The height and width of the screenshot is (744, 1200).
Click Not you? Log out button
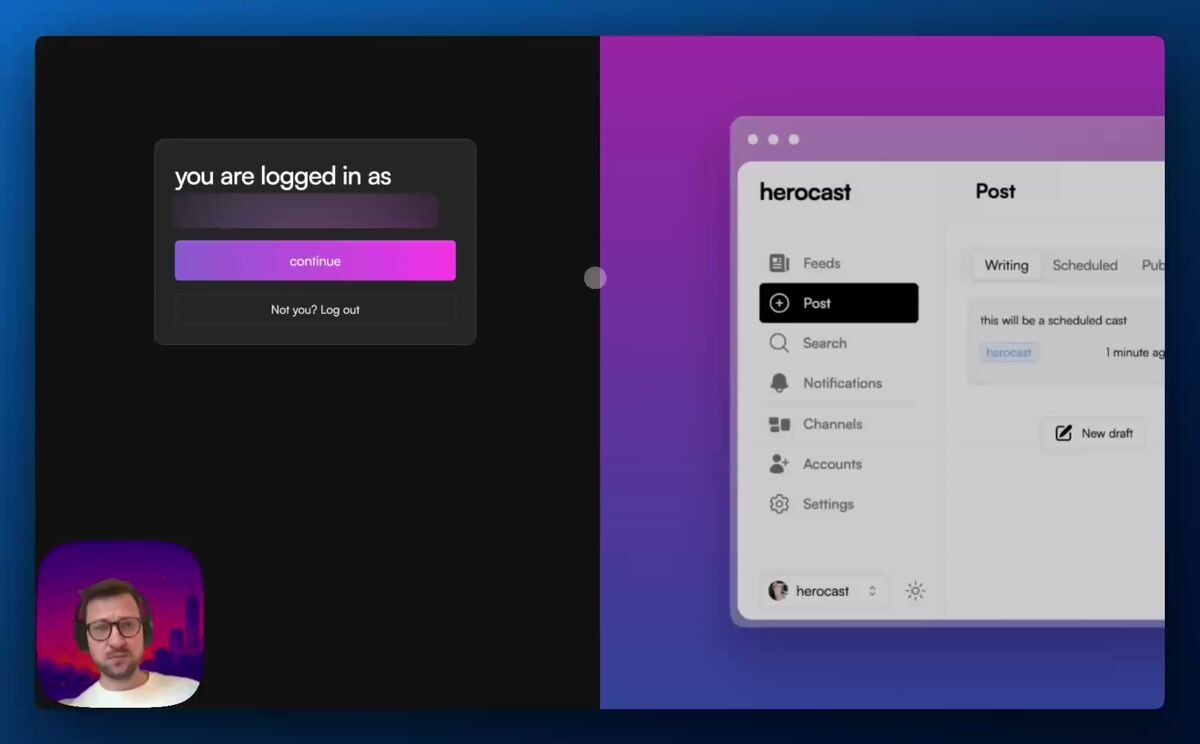tap(315, 310)
